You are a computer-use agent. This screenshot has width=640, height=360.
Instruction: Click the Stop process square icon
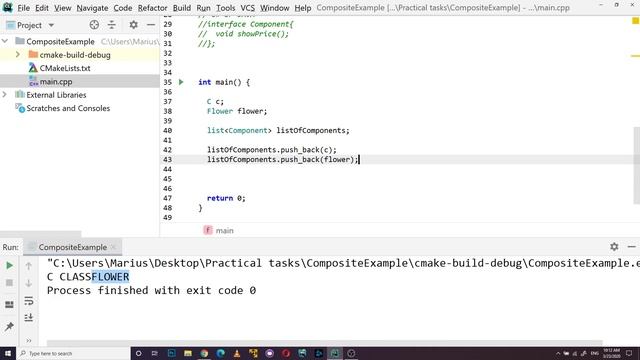pos(9,283)
